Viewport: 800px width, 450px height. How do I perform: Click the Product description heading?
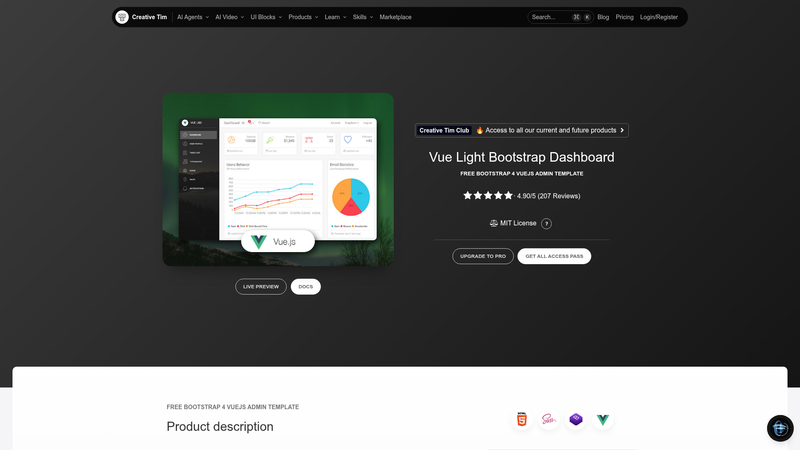[220, 427]
